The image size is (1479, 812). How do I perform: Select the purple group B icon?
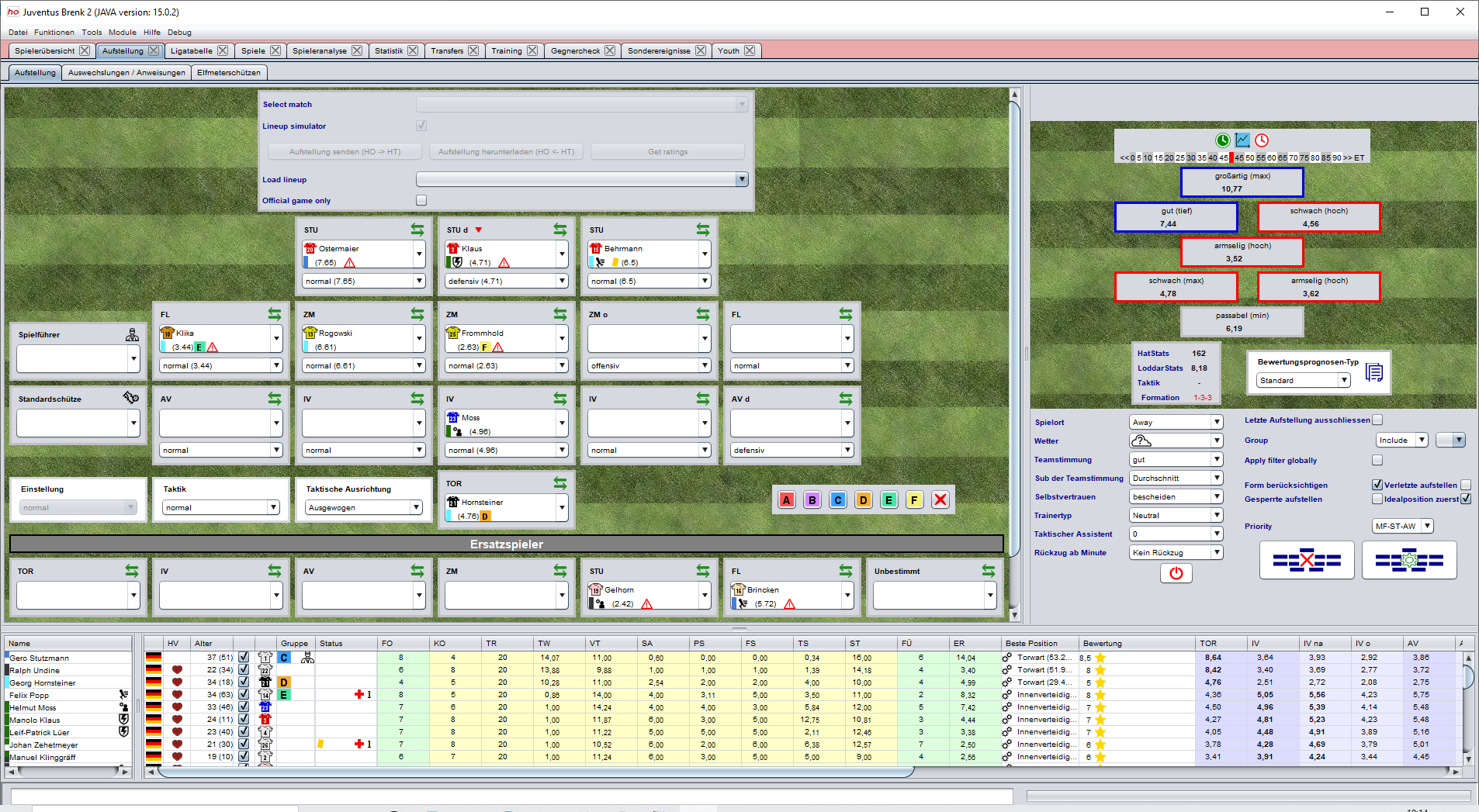point(812,500)
